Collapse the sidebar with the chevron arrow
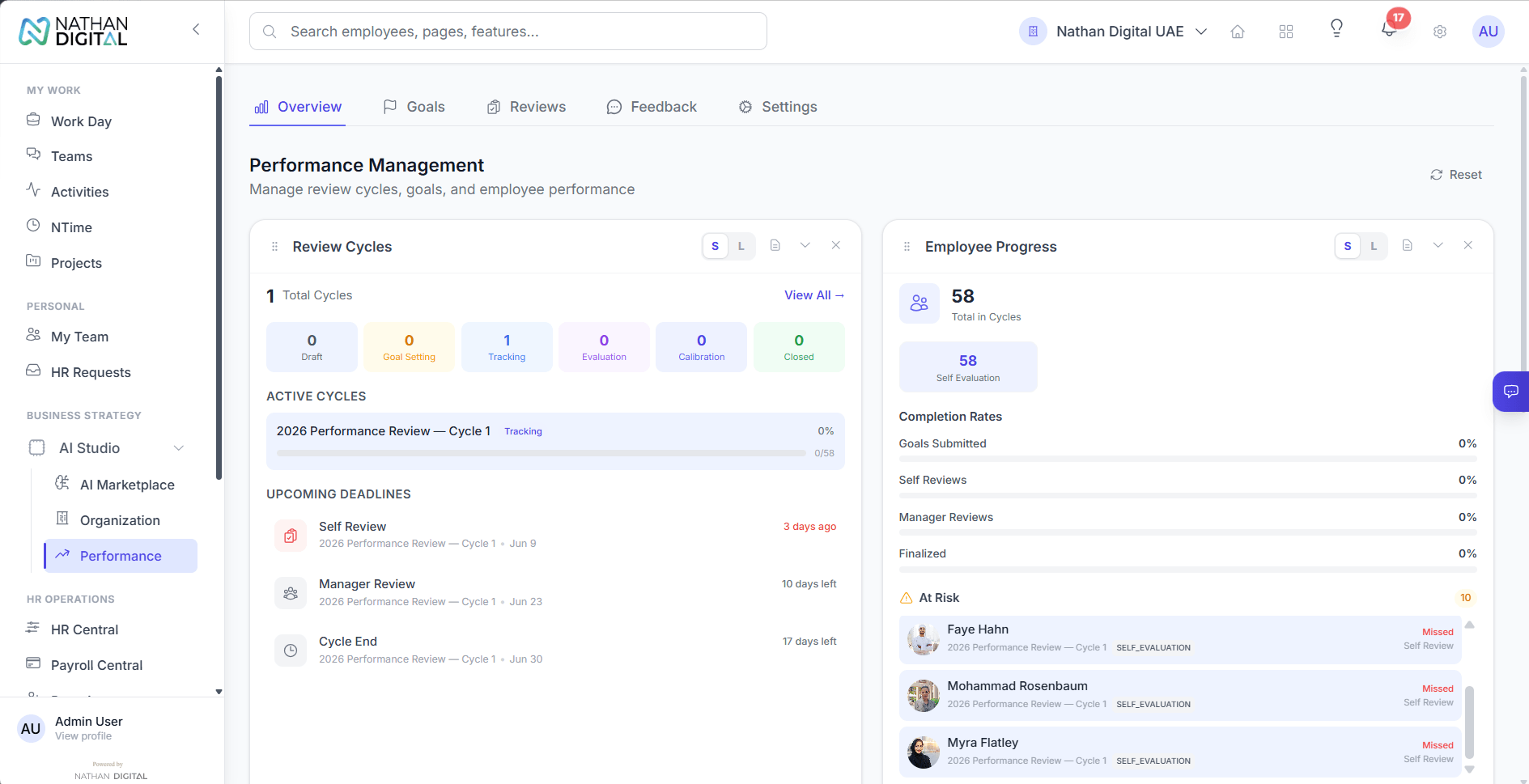The height and width of the screenshot is (784, 1529). tap(196, 30)
